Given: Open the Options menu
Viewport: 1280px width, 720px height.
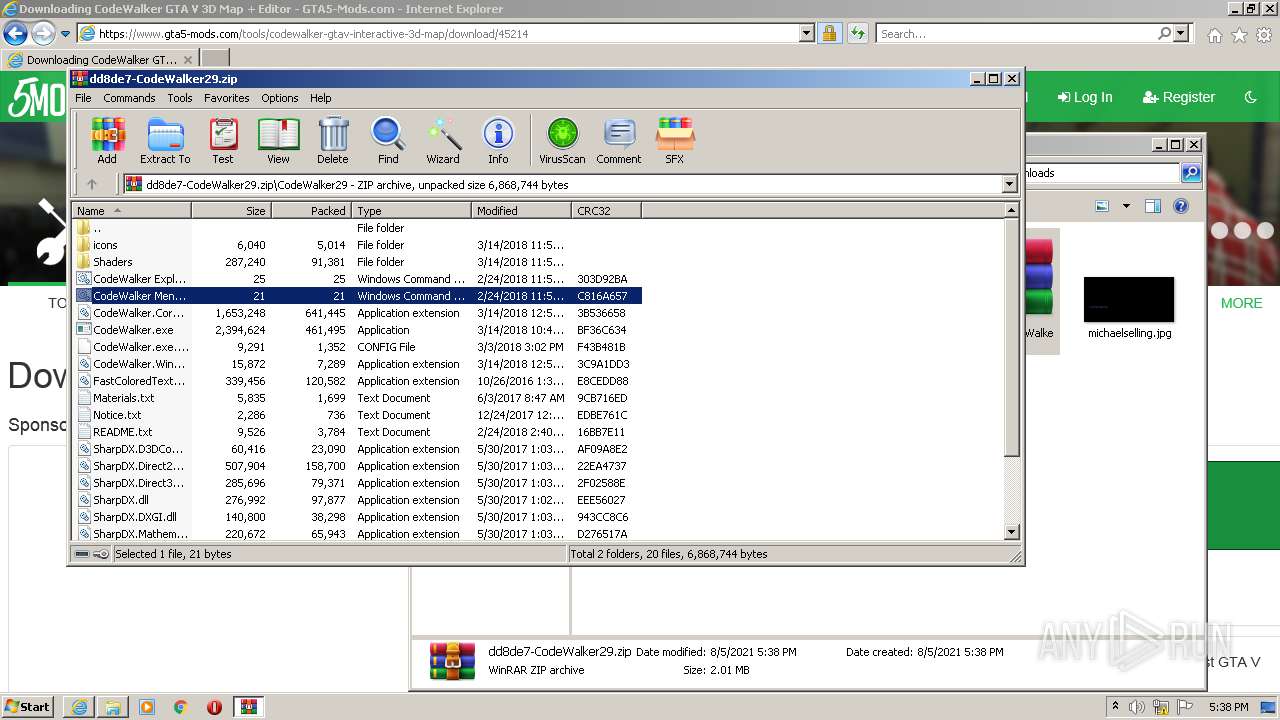Looking at the screenshot, I should 280,98.
